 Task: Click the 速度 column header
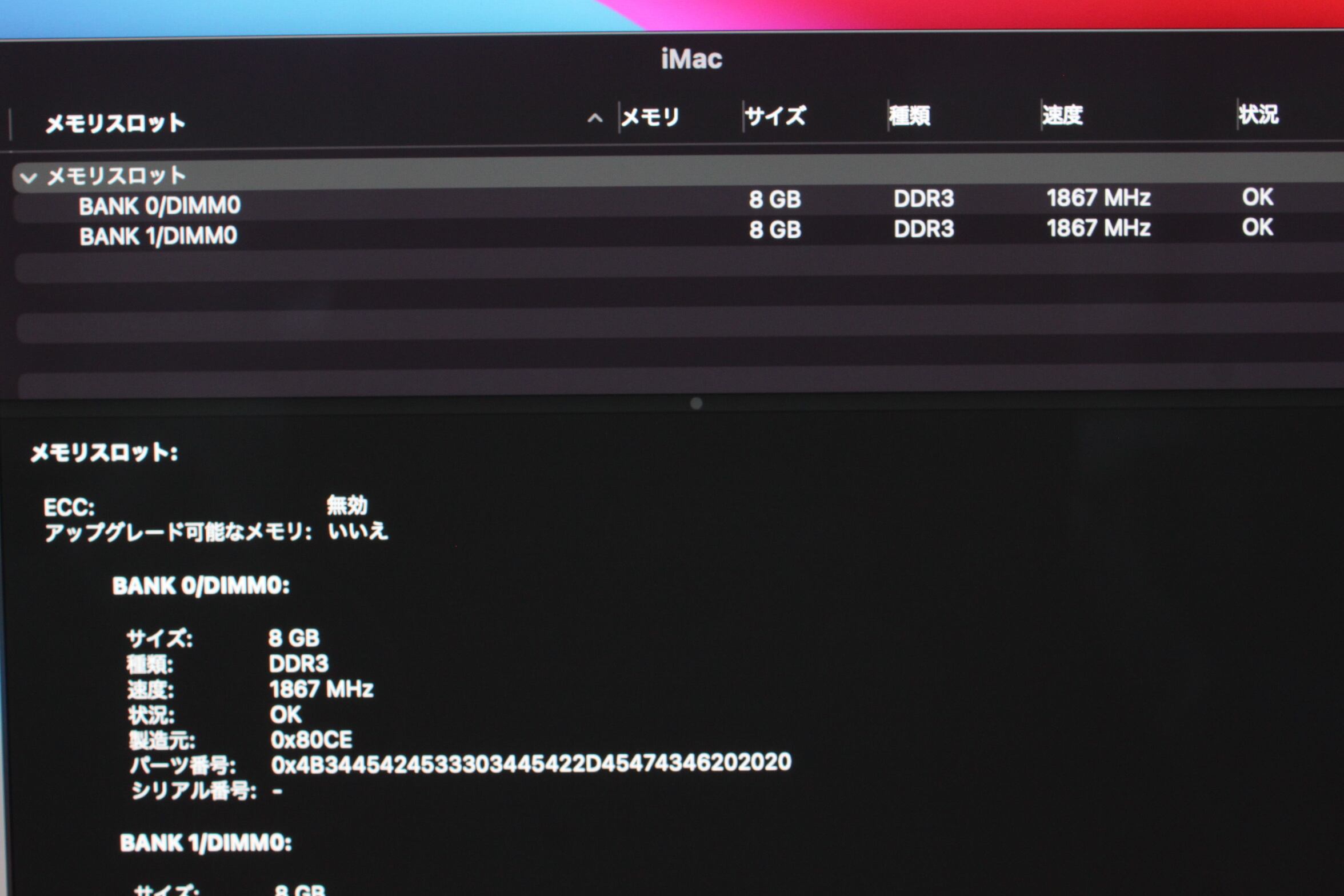click(x=1062, y=115)
